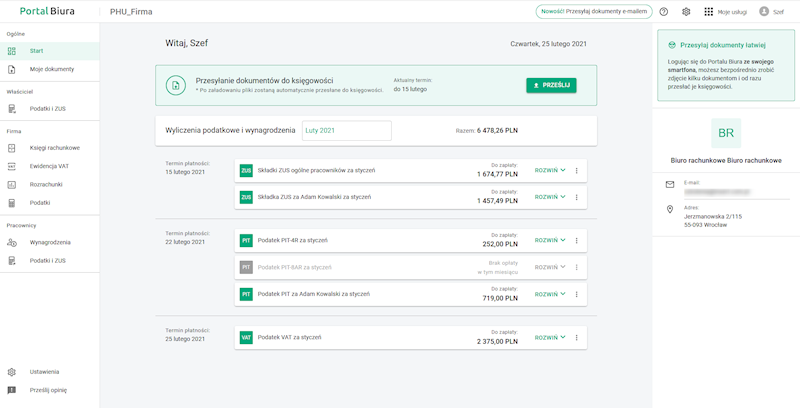The image size is (800, 408).
Task: Open the settings gear in top bar
Action: pyautogui.click(x=686, y=12)
